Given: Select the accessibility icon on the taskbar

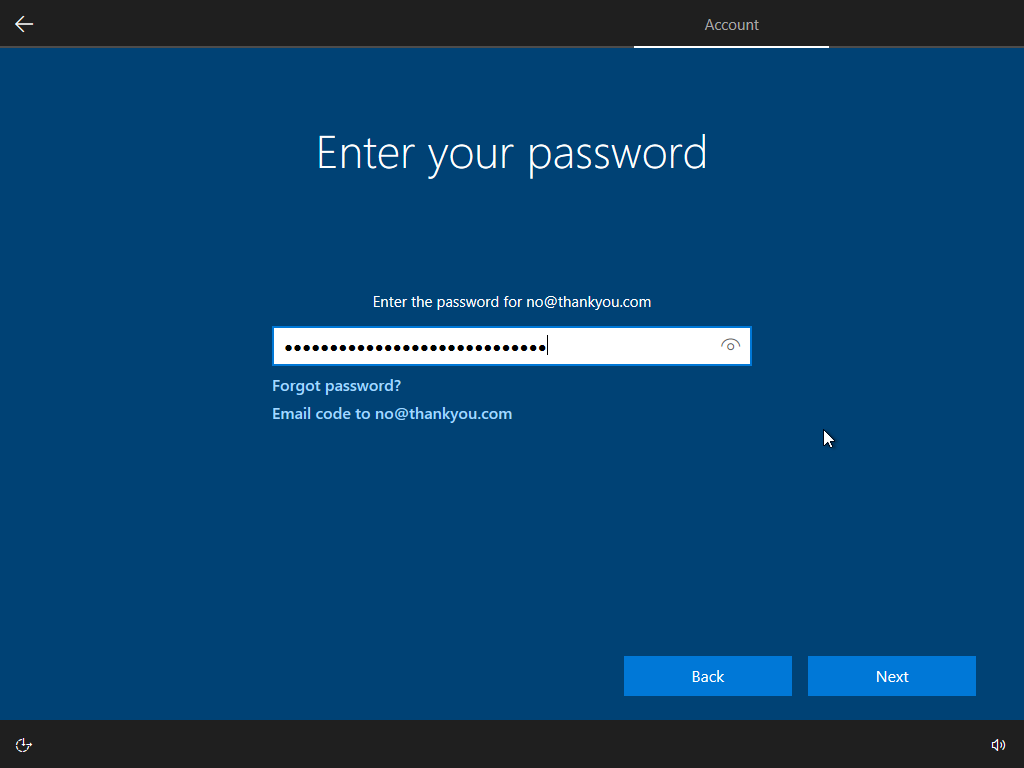Looking at the screenshot, I should (x=23, y=744).
